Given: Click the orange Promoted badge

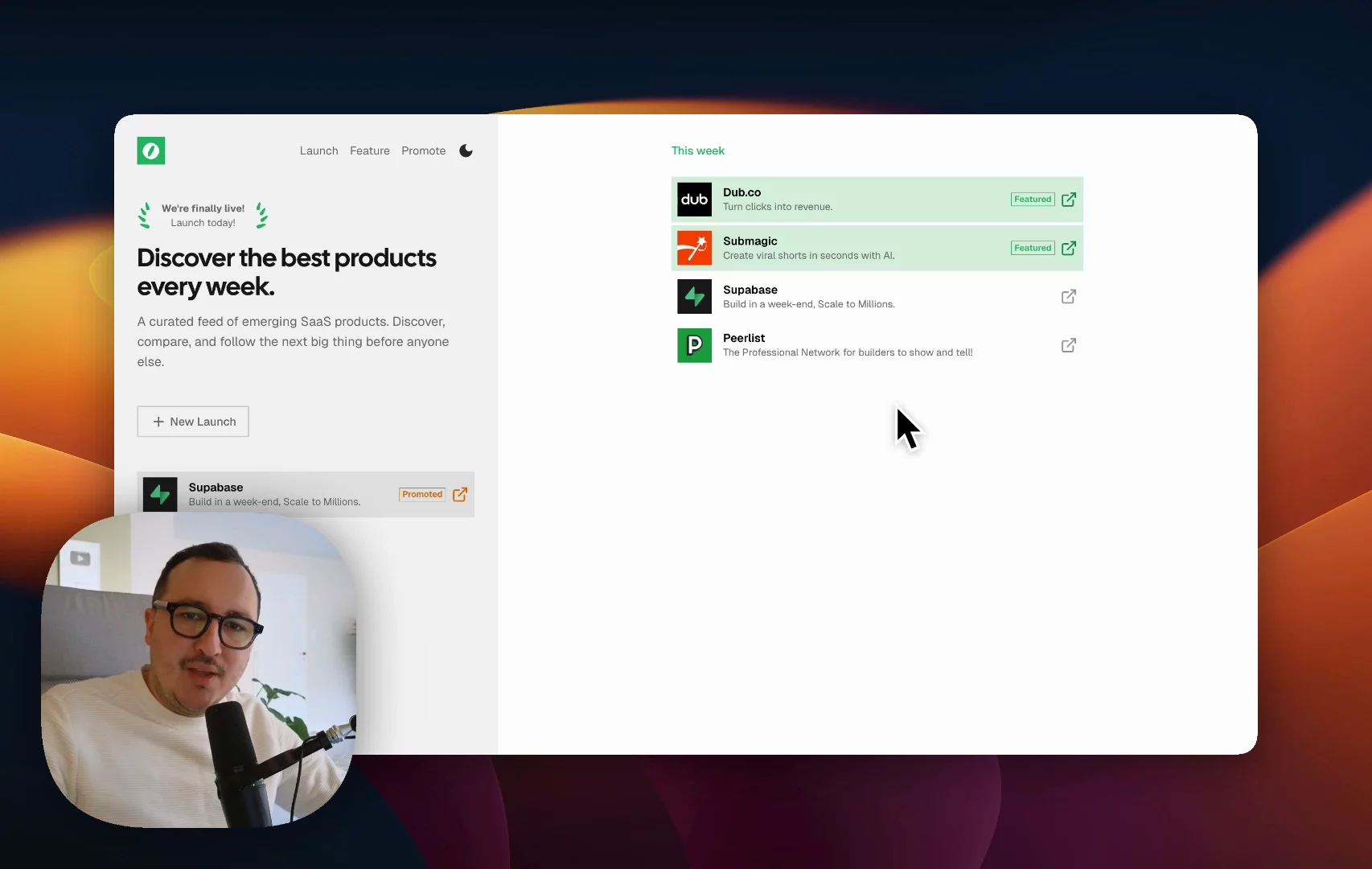Looking at the screenshot, I should [x=422, y=495].
